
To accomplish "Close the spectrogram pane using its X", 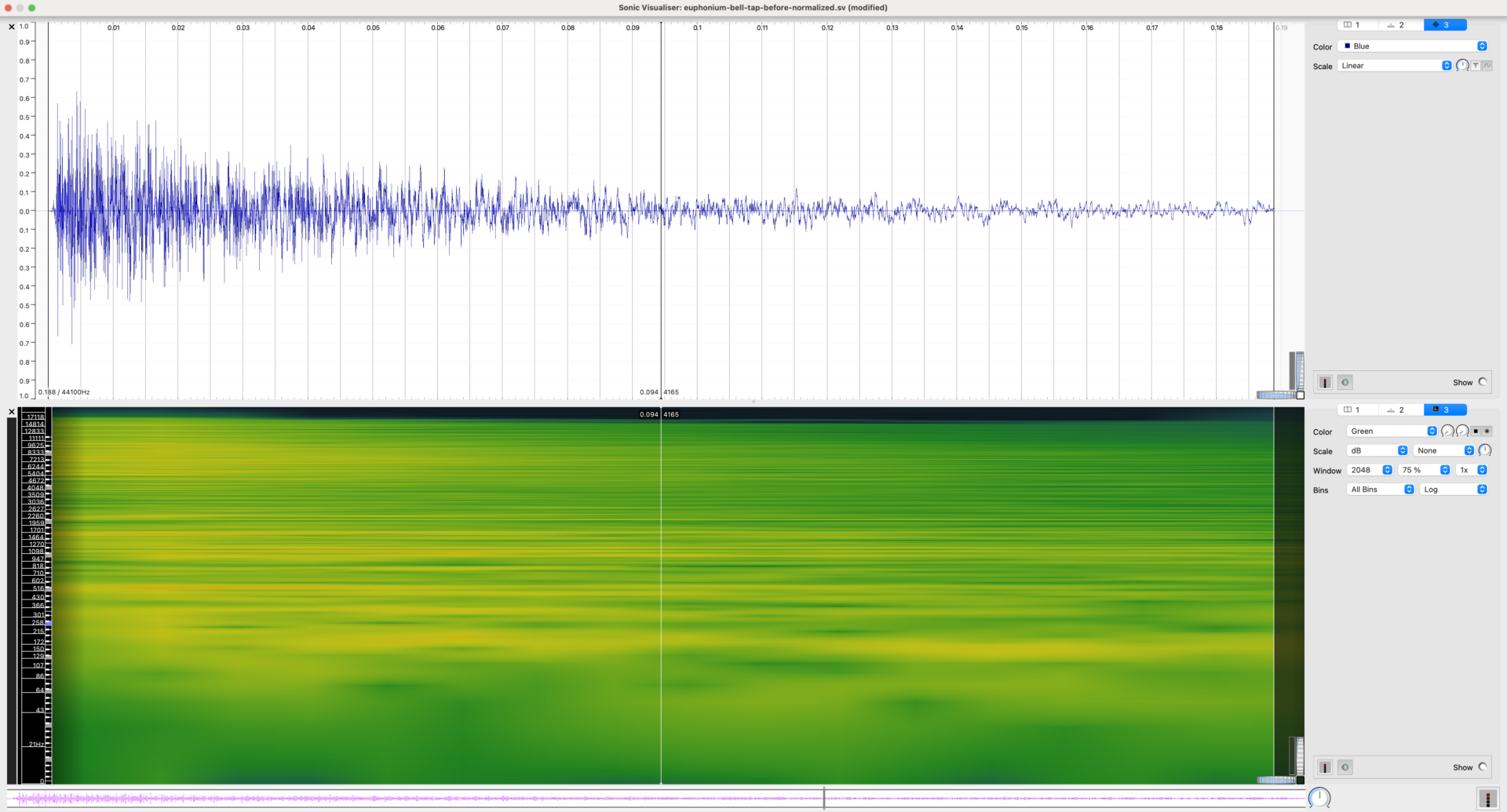I will pos(11,412).
